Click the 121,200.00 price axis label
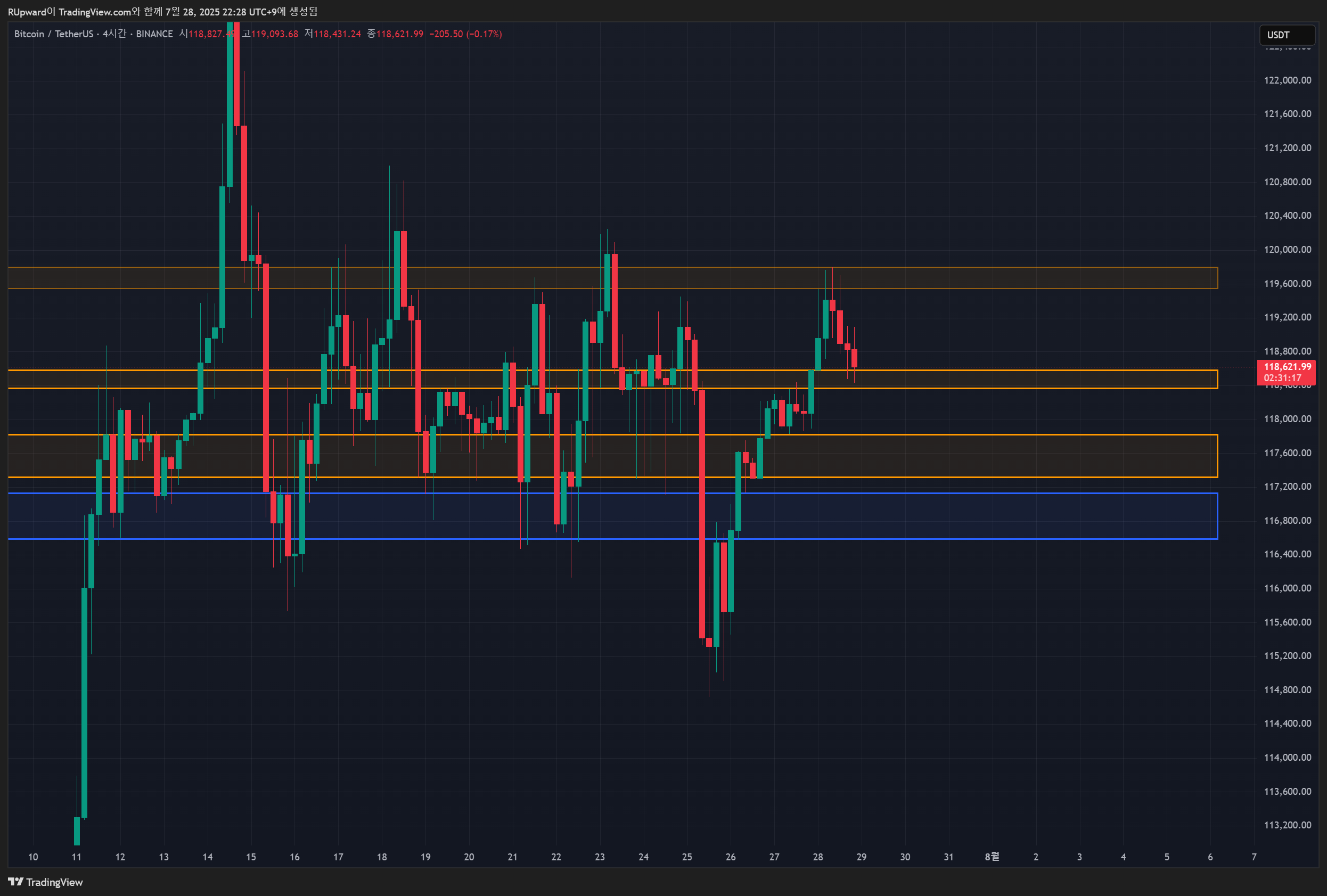 point(1287,148)
